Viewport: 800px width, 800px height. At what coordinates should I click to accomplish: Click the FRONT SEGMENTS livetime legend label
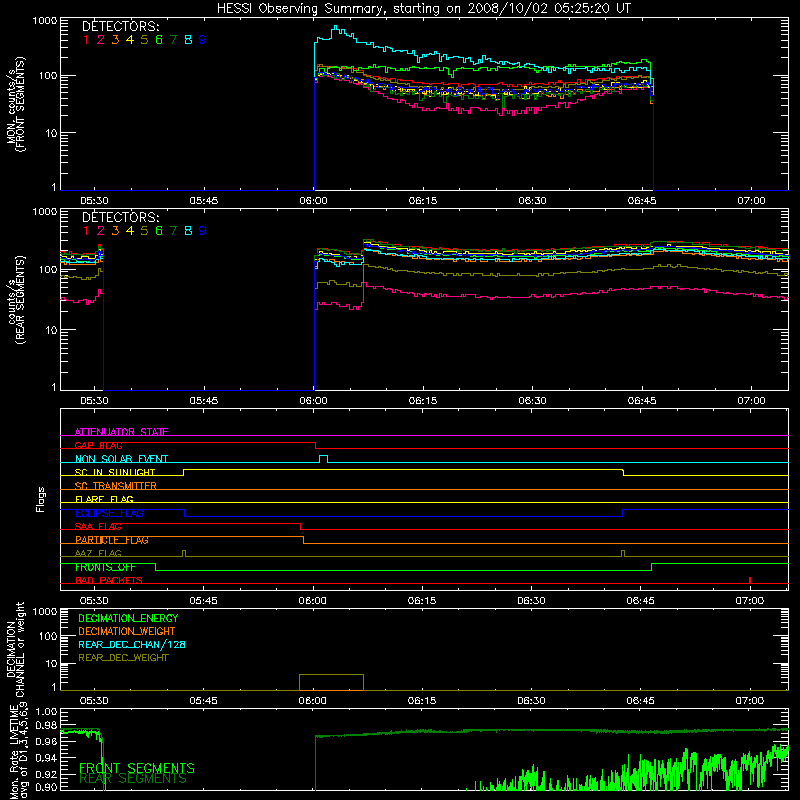click(x=137, y=768)
